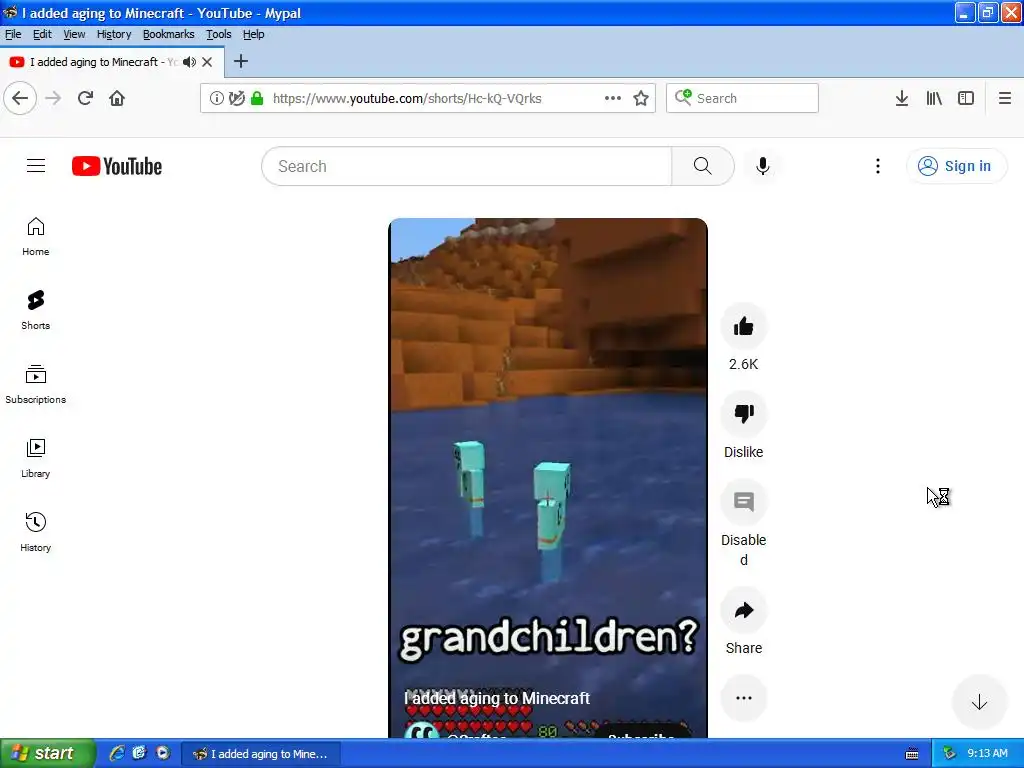The height and width of the screenshot is (768, 1024).
Task: Open the View menu
Action: point(74,34)
